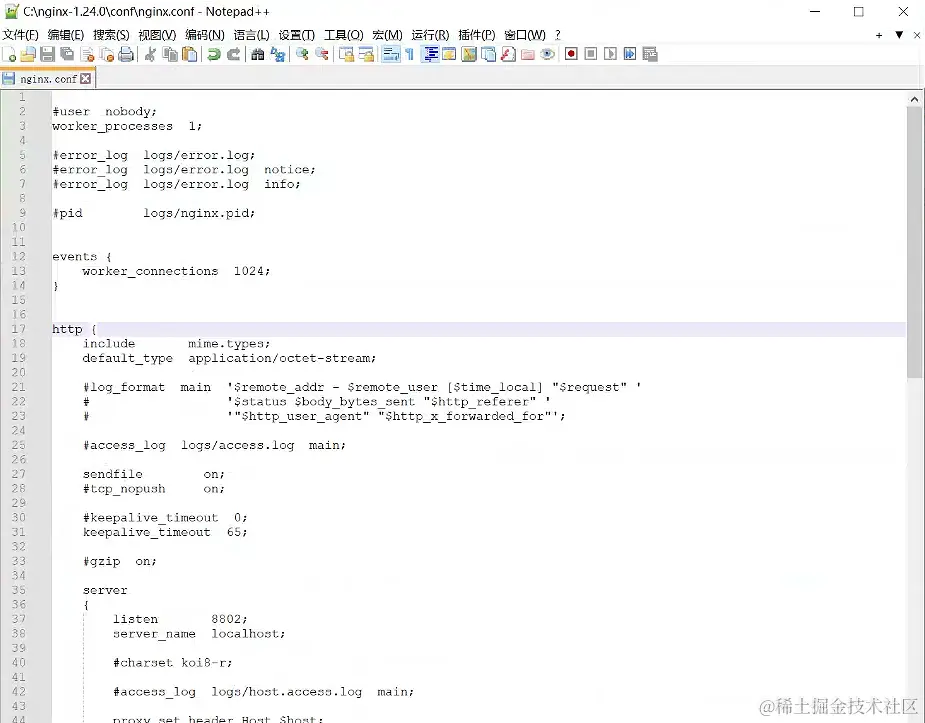Image resolution: width=925 pixels, height=723 pixels.
Task: Open the 搜索(S) menu
Action: 111,35
